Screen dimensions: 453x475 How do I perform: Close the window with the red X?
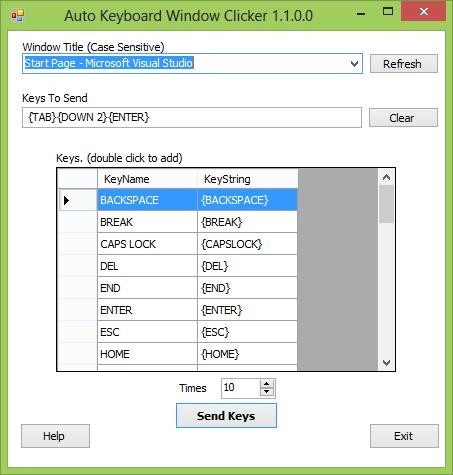click(424, 12)
